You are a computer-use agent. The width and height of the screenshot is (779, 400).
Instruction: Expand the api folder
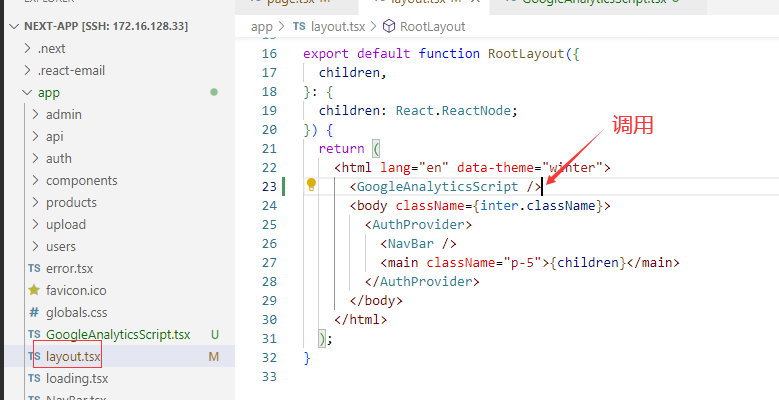(36, 136)
